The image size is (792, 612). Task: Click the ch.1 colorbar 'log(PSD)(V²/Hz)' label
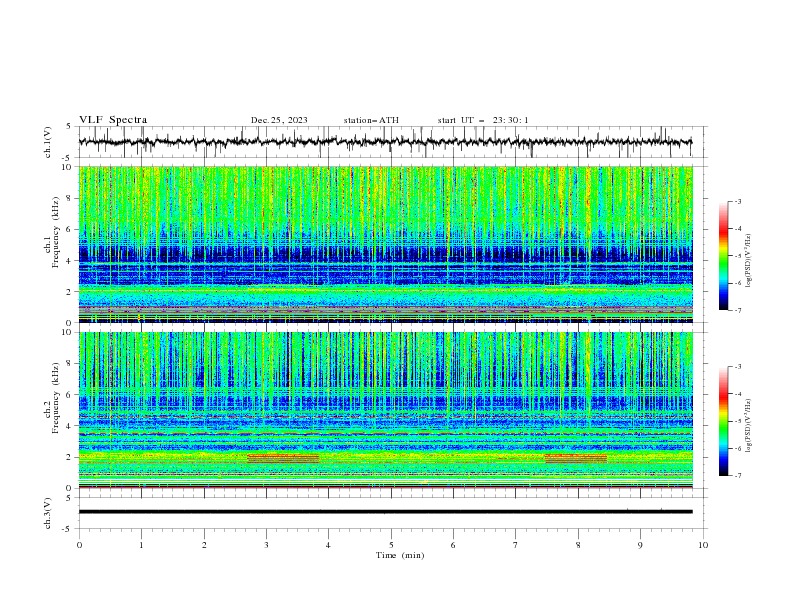748,261
